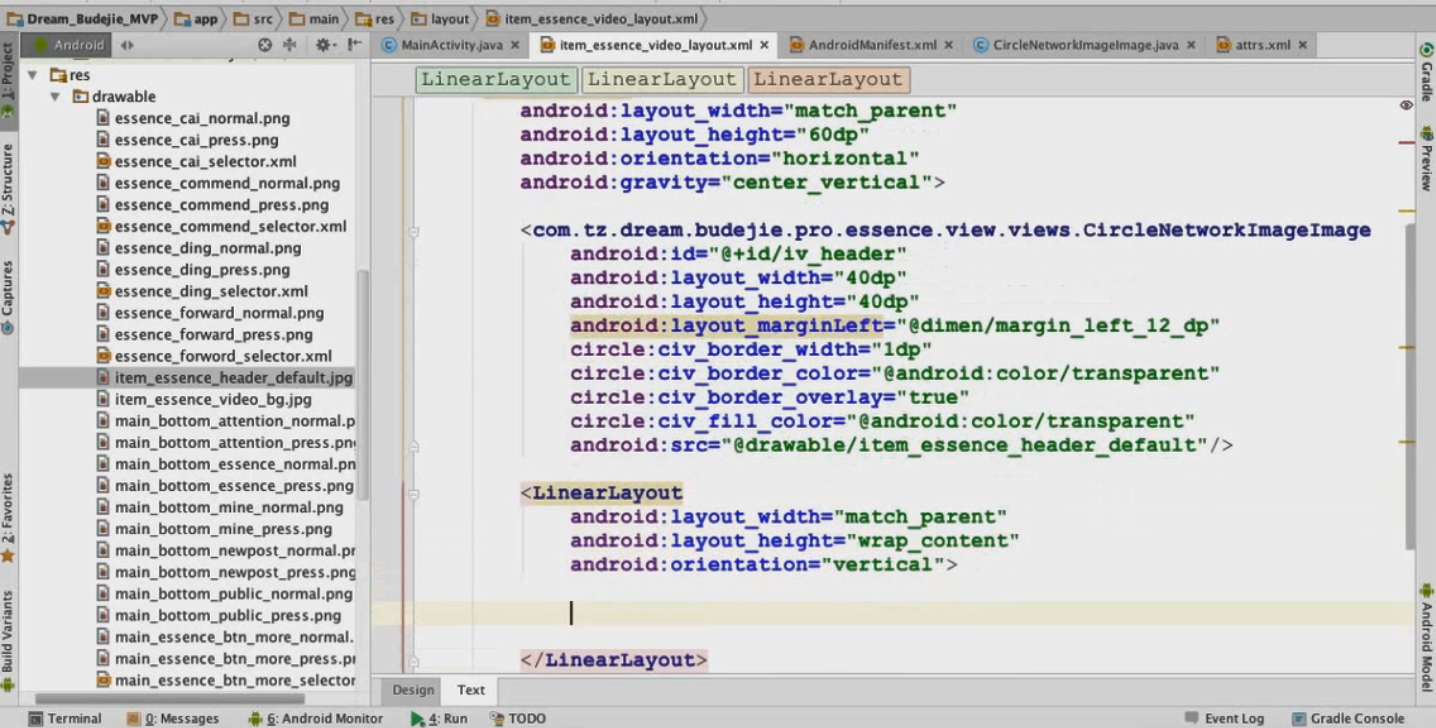Viewport: 1436px width, 728px height.
Task: Fold the inner LinearLayout tag in gutter
Action: [413, 493]
